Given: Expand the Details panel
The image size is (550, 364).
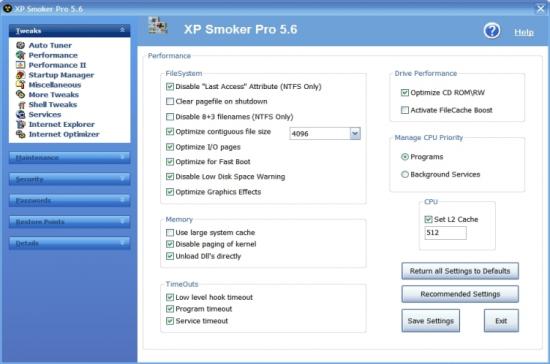Looking at the screenshot, I should (69, 243).
